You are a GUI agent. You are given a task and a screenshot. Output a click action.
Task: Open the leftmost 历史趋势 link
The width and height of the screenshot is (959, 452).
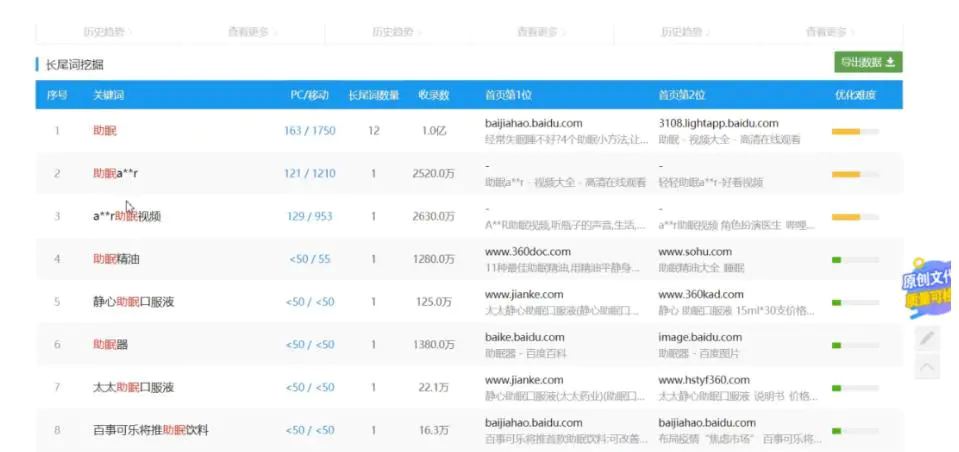(x=106, y=32)
